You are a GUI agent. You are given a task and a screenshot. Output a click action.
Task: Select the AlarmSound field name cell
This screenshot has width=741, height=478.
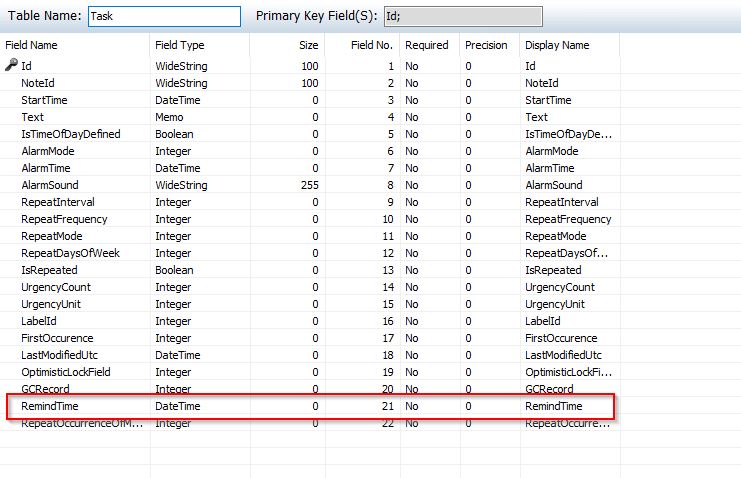pyautogui.click(x=50, y=185)
